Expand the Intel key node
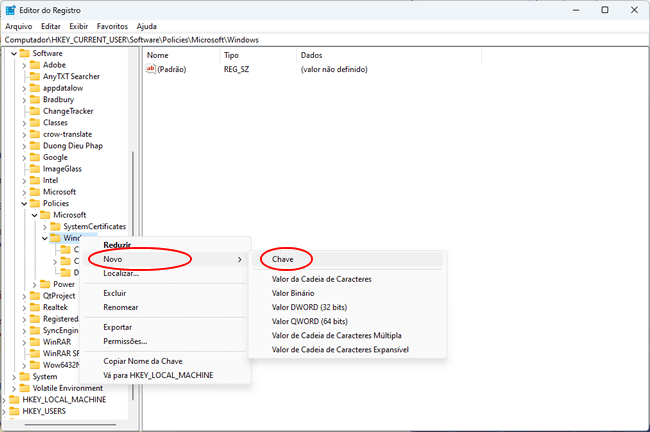Viewport: 650px width, 432px height. [x=24, y=181]
